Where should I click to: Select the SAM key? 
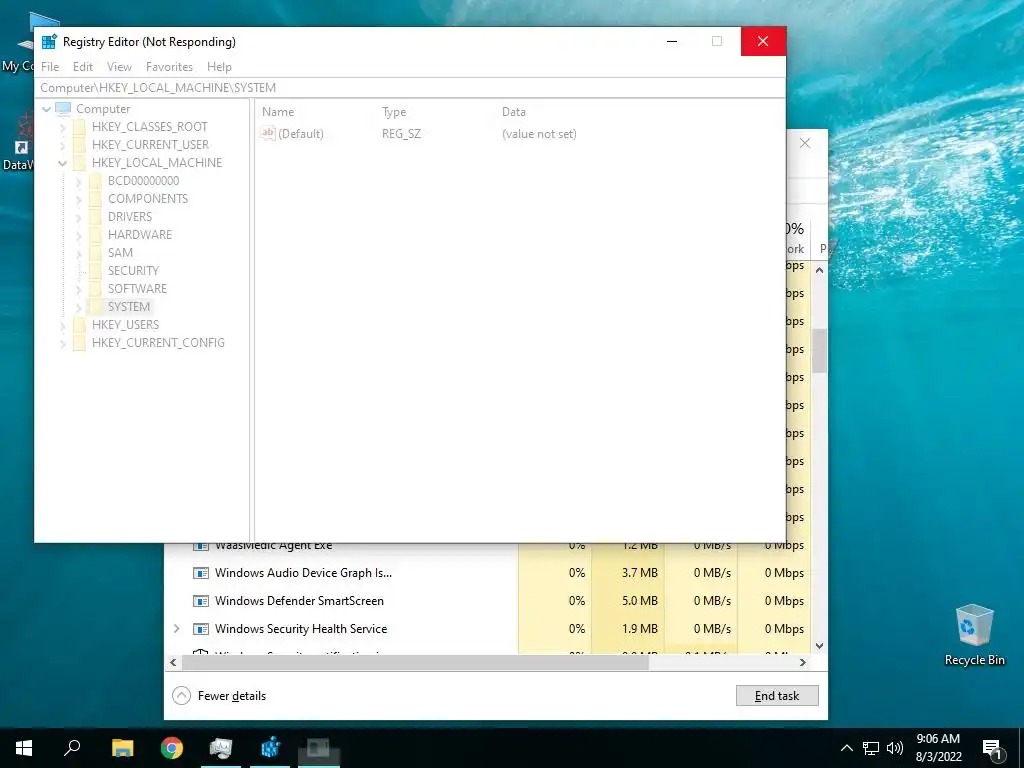(120, 253)
